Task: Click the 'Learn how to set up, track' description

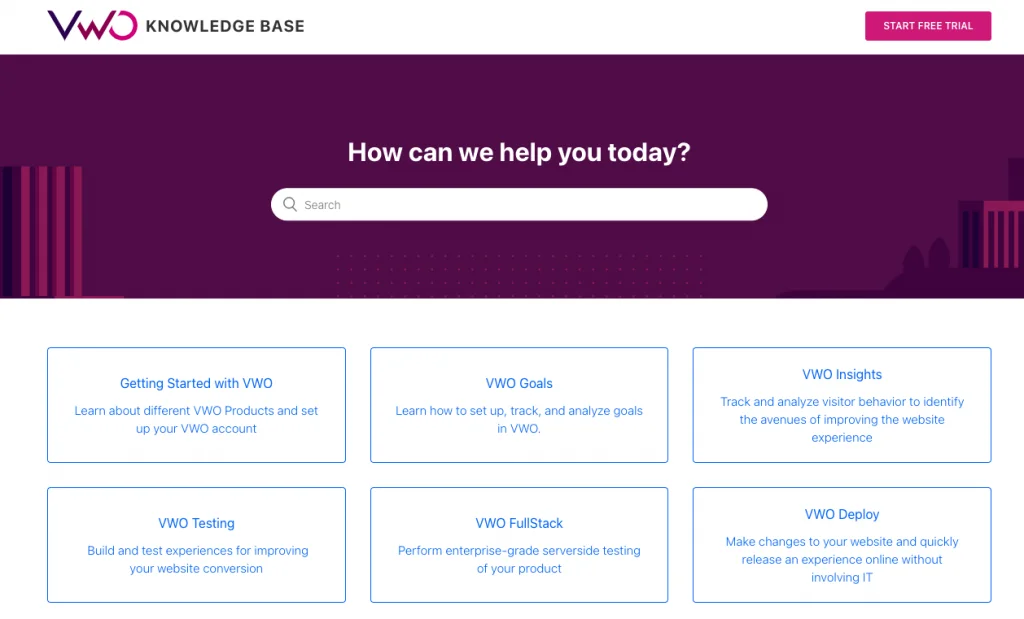Action: [x=519, y=420]
